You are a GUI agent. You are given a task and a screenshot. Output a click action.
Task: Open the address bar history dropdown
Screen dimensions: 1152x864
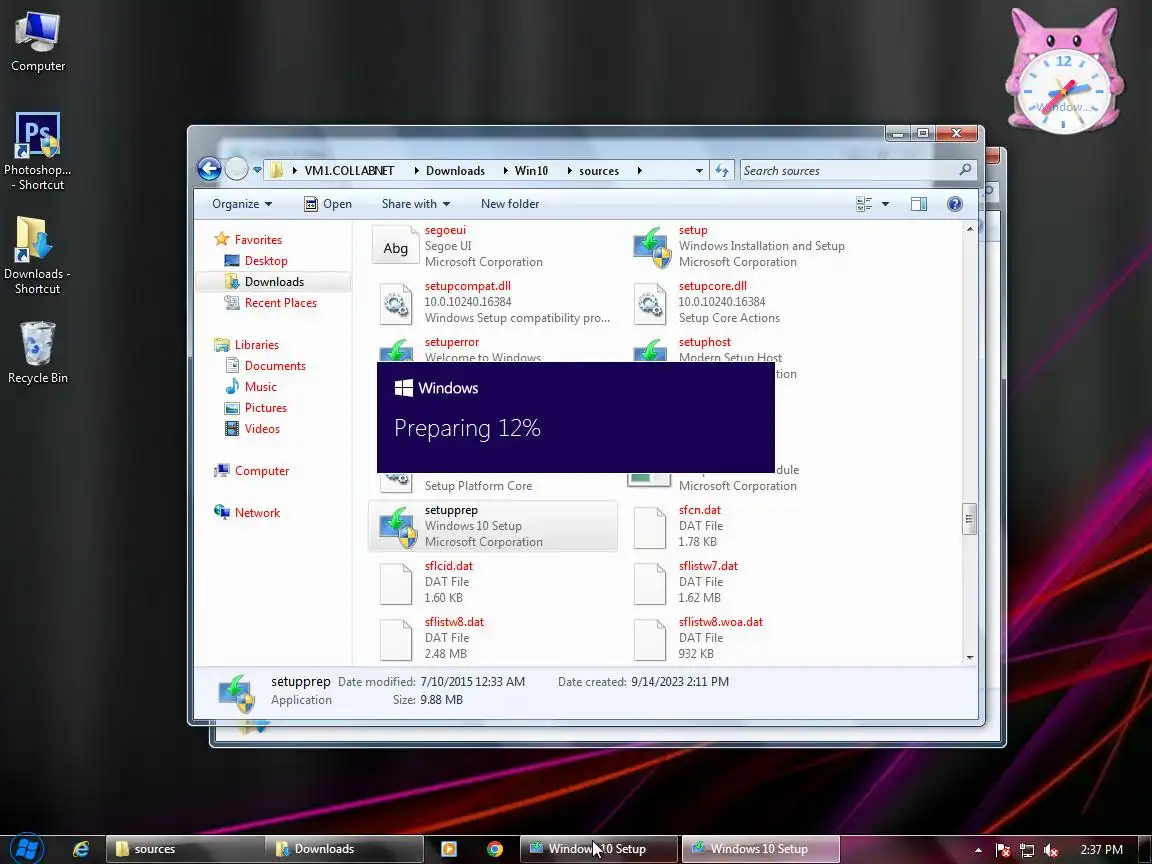pos(699,170)
